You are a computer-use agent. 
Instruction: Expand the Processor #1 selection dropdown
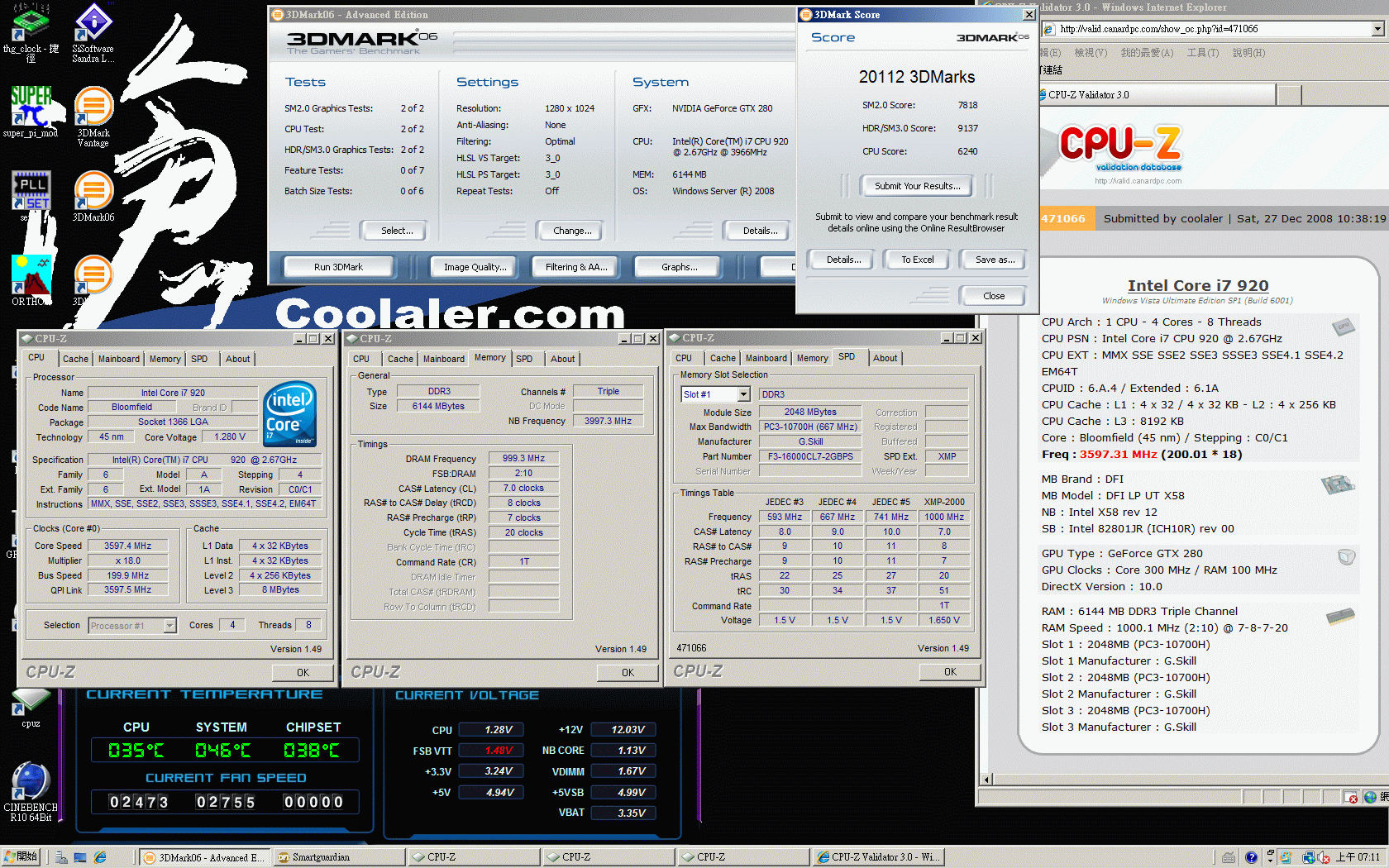[x=169, y=626]
